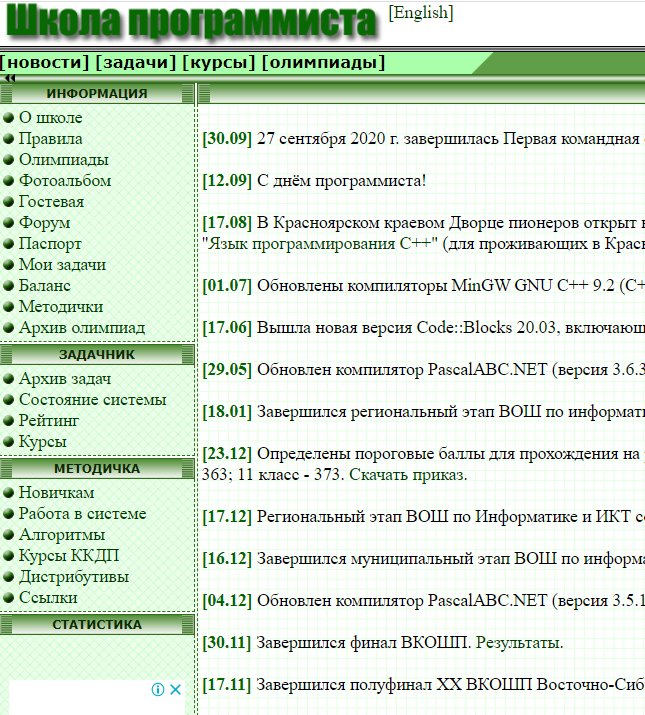Image resolution: width=645 pixels, height=715 pixels.
Task: Click the bullet icon beside Баланс
Action: point(9,286)
